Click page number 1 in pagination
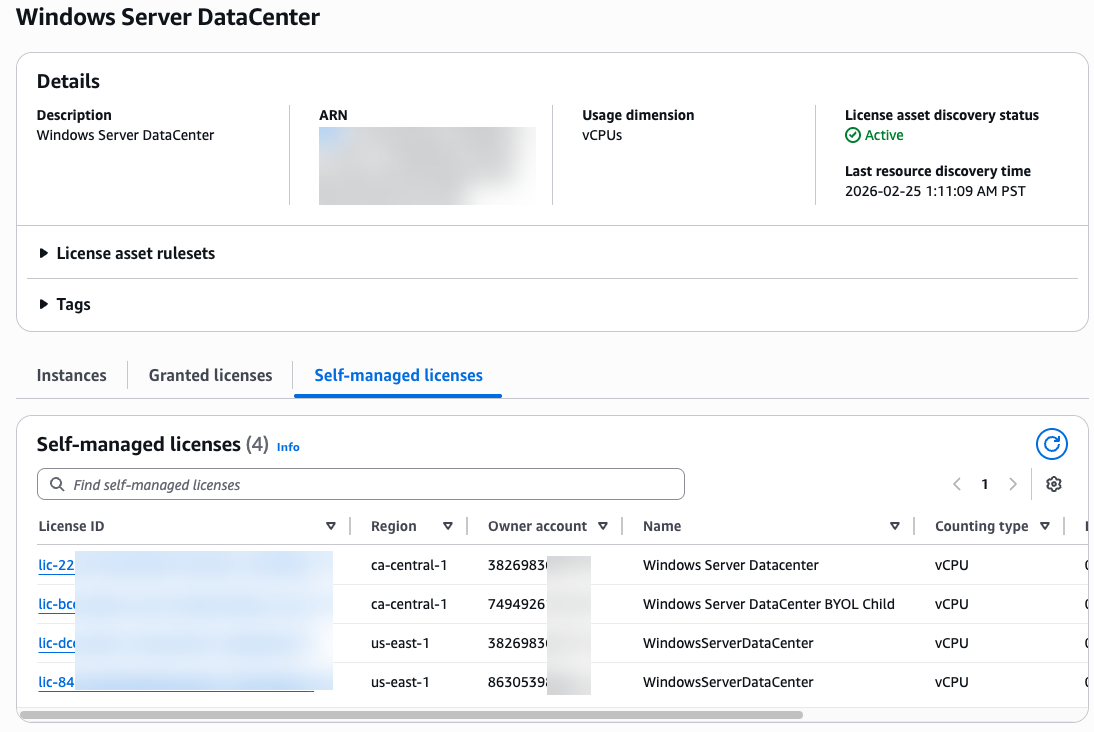This screenshot has height=732, width=1094. click(984, 483)
